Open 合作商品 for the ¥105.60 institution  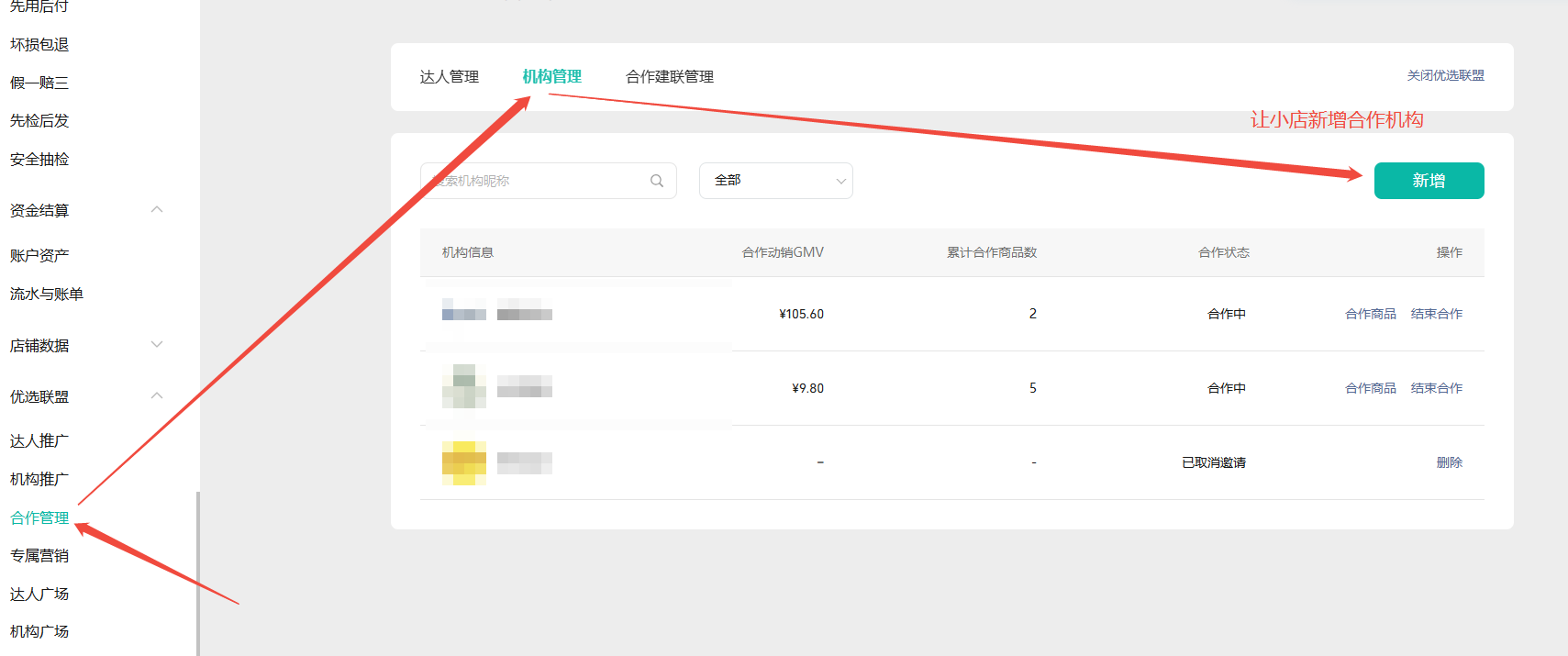click(x=1370, y=314)
